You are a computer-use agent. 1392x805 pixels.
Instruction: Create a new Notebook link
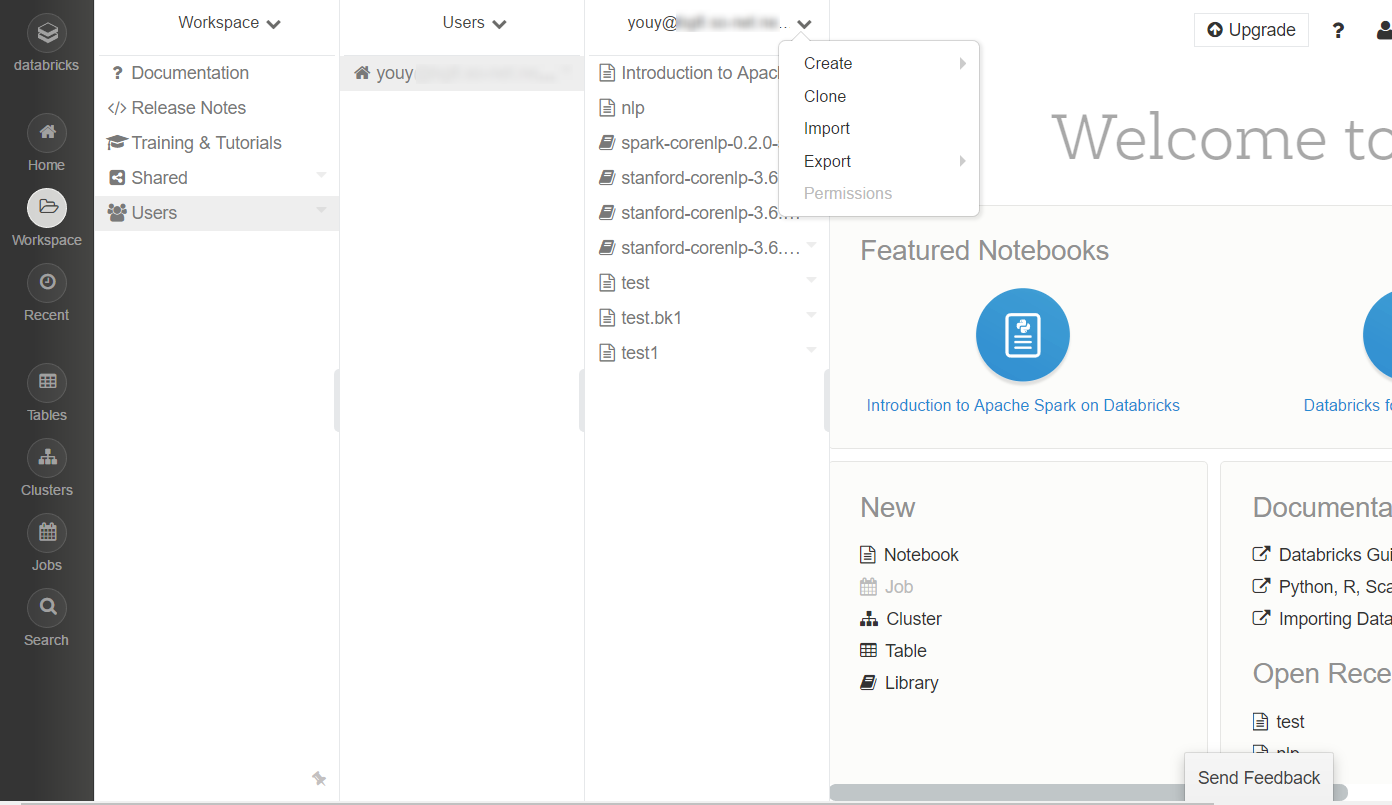921,555
